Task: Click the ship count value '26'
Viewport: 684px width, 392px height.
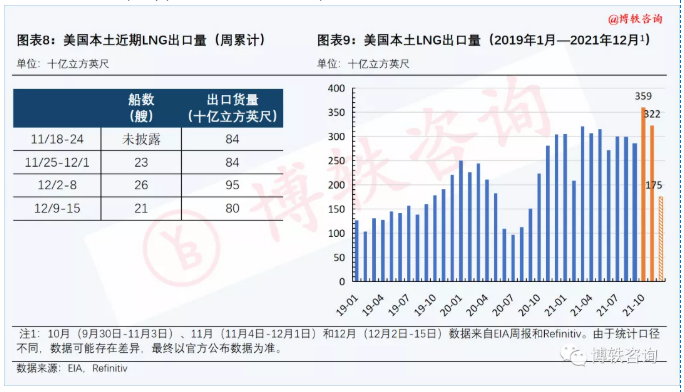Action: (x=141, y=185)
